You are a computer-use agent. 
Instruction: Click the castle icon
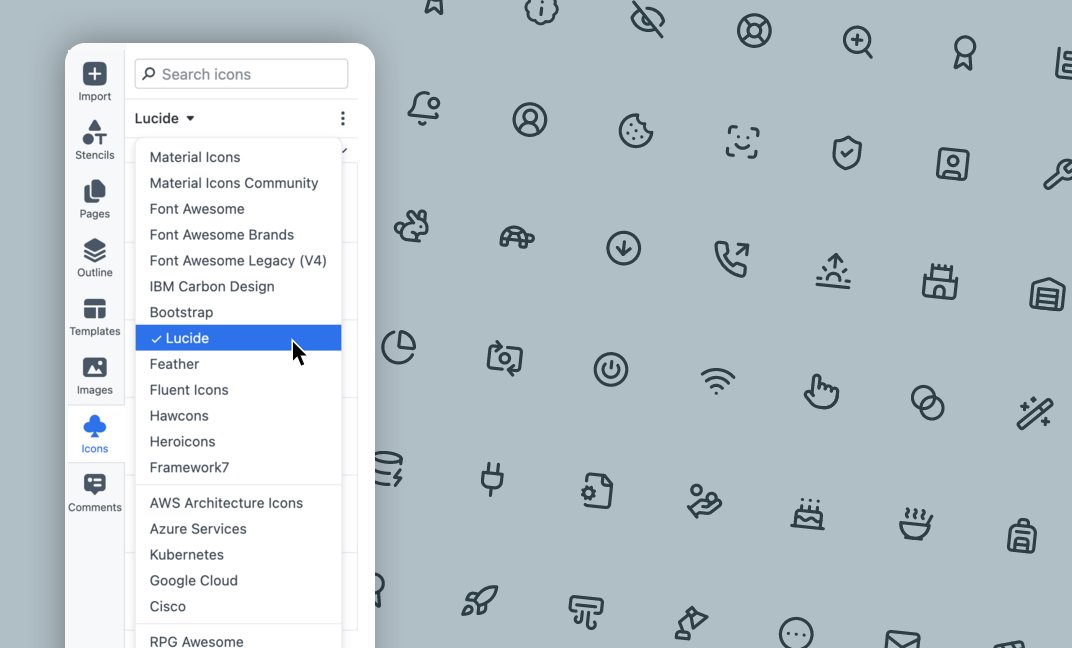click(940, 281)
